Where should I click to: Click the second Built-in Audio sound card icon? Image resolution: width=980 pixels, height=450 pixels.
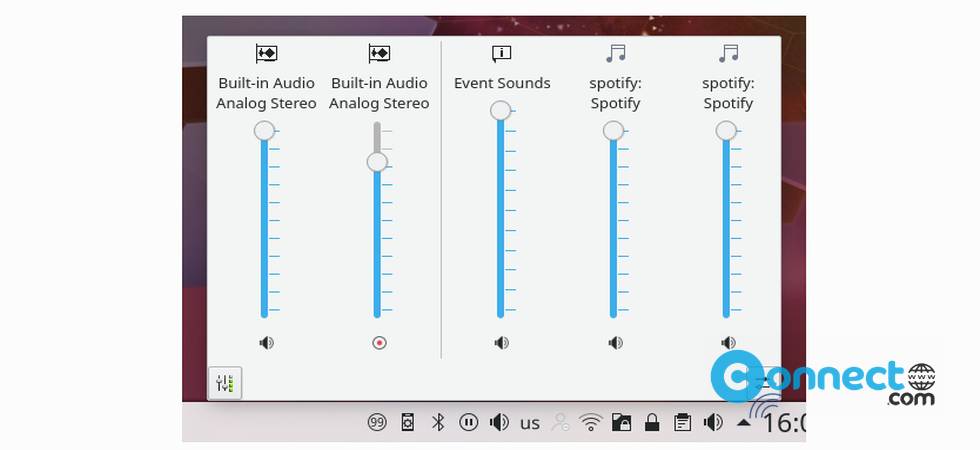click(379, 54)
